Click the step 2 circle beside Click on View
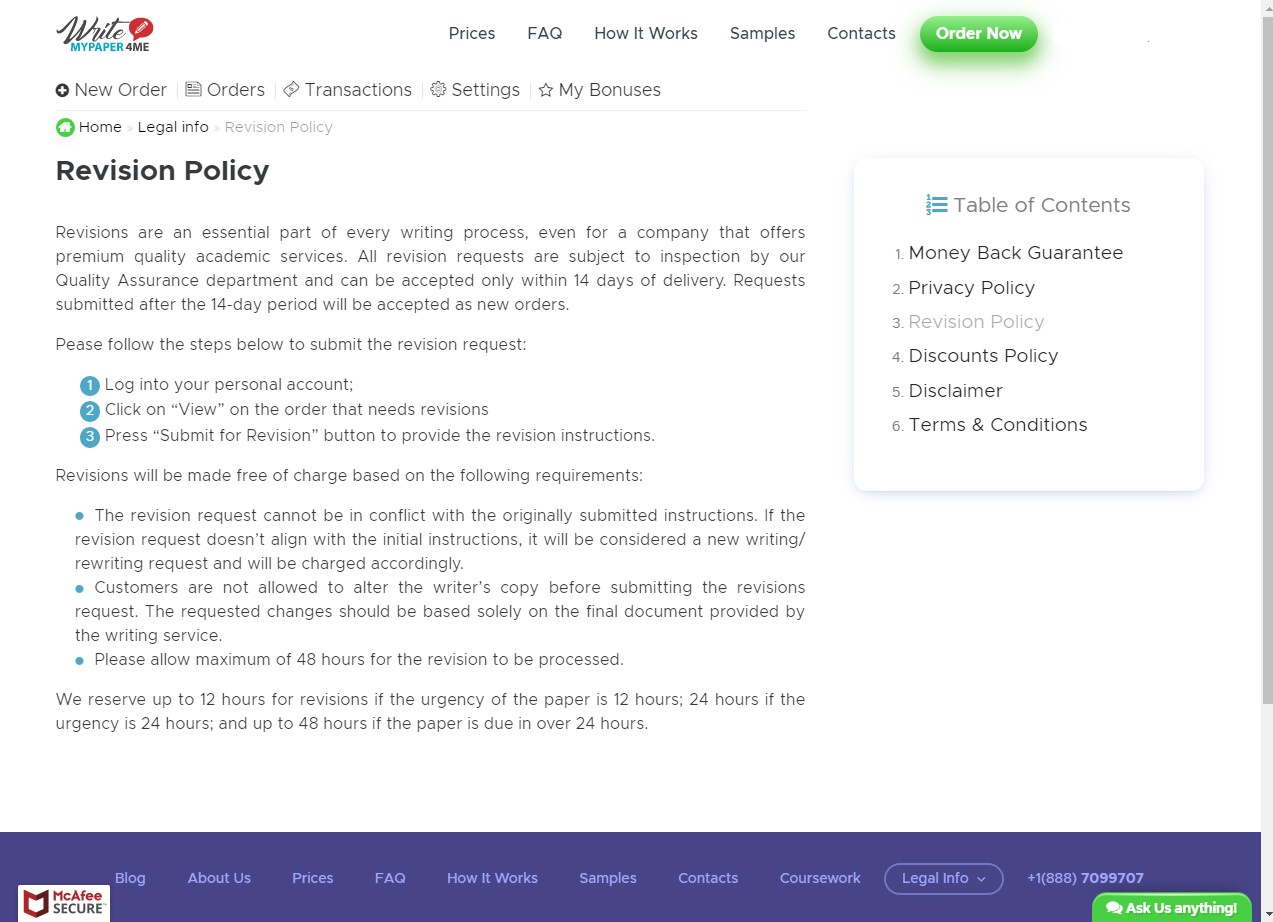 coord(90,411)
